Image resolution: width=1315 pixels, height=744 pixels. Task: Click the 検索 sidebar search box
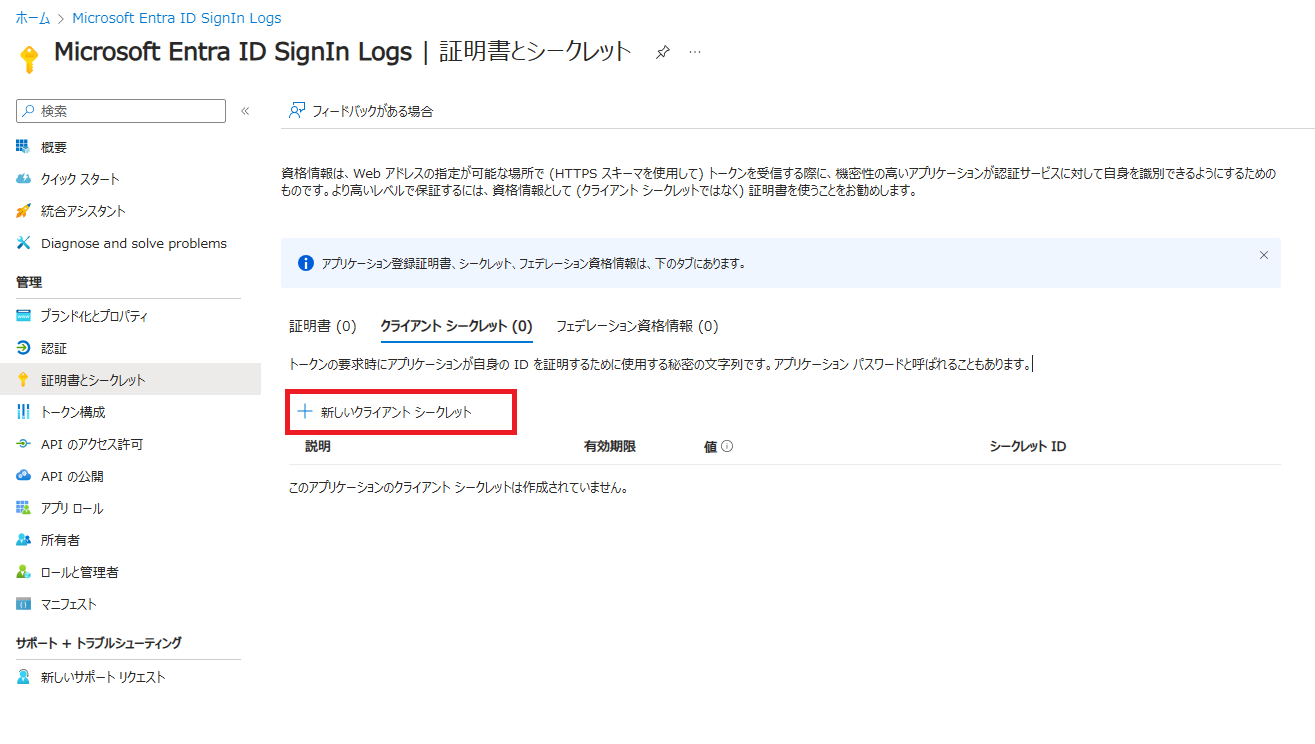tap(121, 111)
